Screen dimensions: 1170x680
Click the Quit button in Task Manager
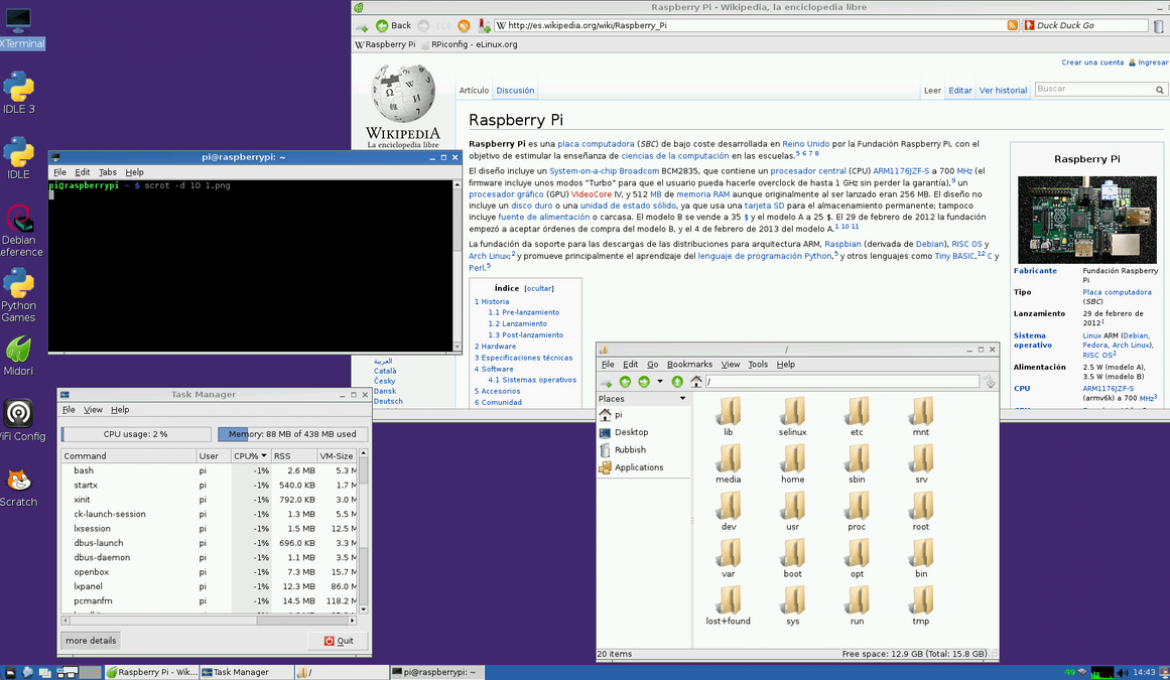coord(338,640)
